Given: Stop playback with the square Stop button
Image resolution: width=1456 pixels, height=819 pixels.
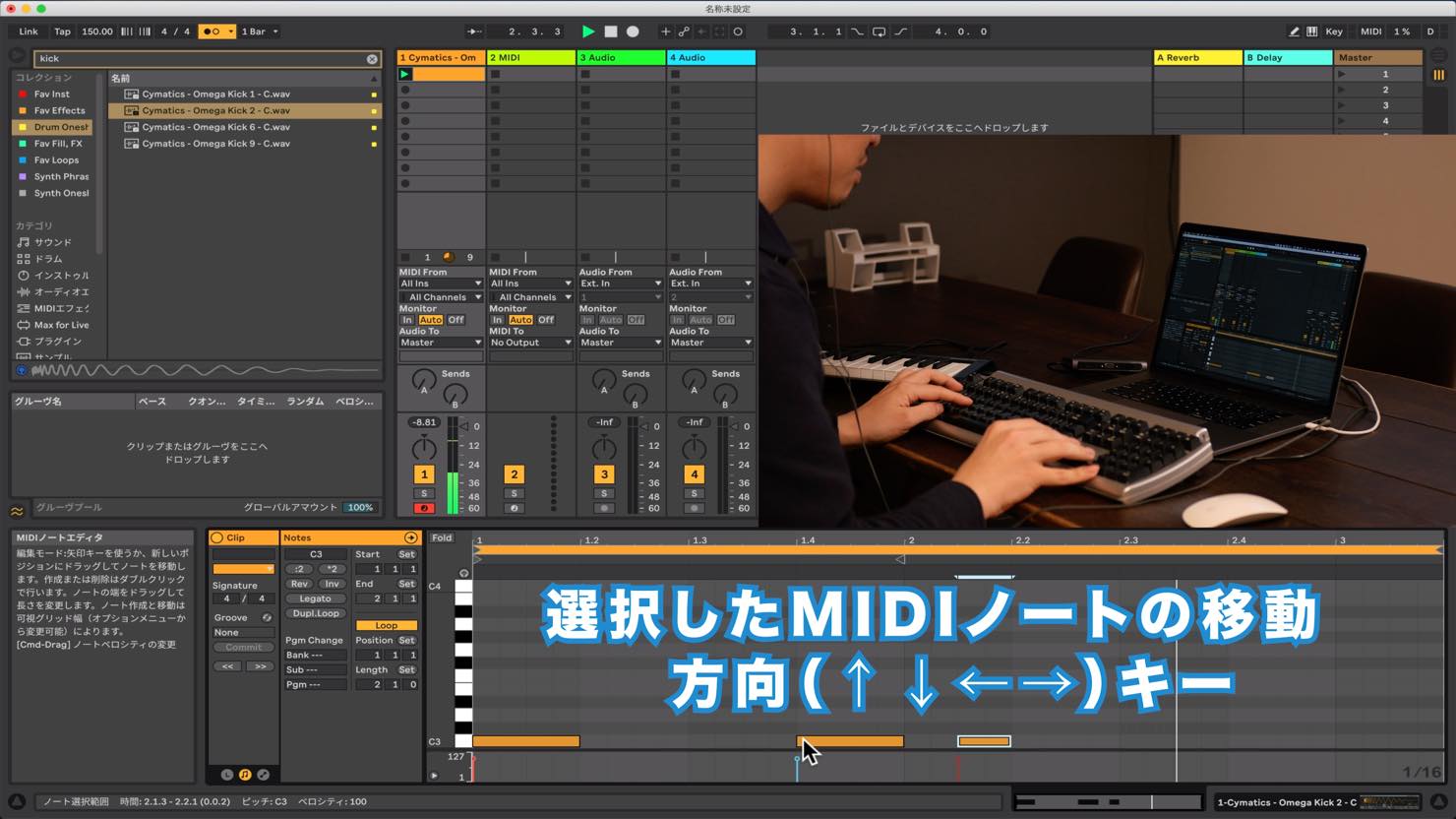Looking at the screenshot, I should click(611, 31).
